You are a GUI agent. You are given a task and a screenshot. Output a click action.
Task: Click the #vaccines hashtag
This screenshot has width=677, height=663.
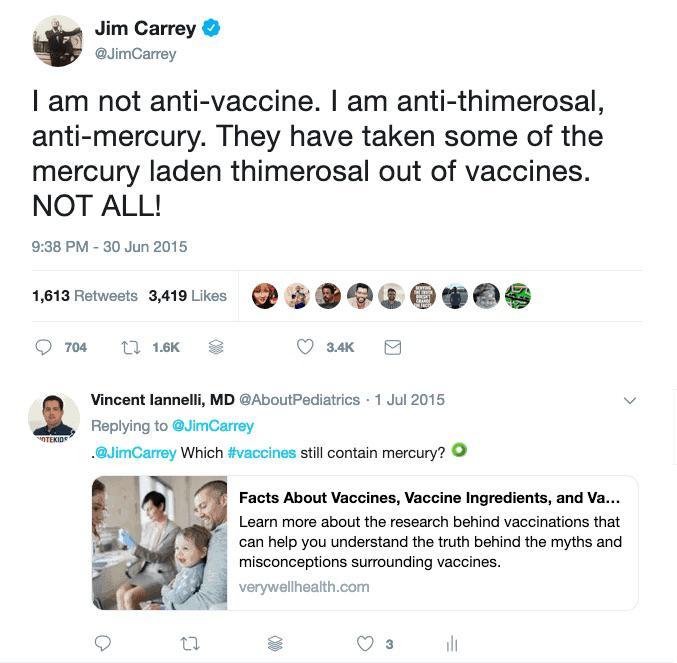pos(262,452)
